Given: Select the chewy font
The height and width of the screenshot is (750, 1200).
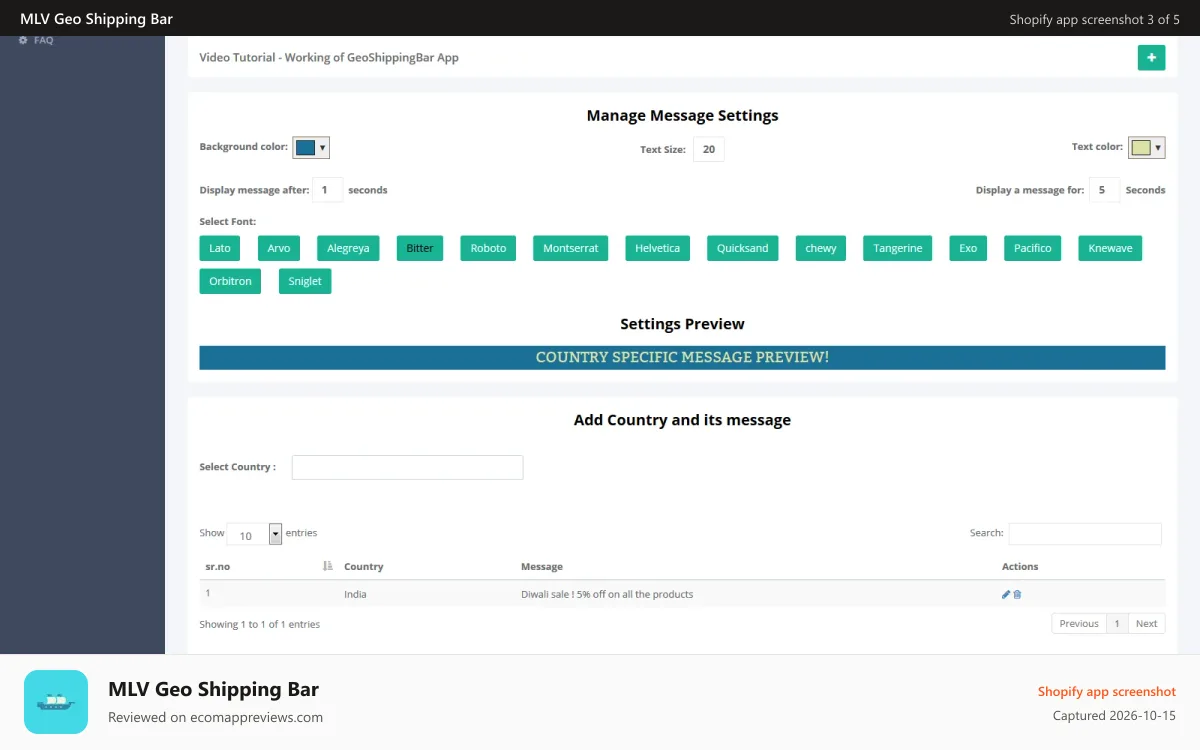Looking at the screenshot, I should tap(821, 248).
